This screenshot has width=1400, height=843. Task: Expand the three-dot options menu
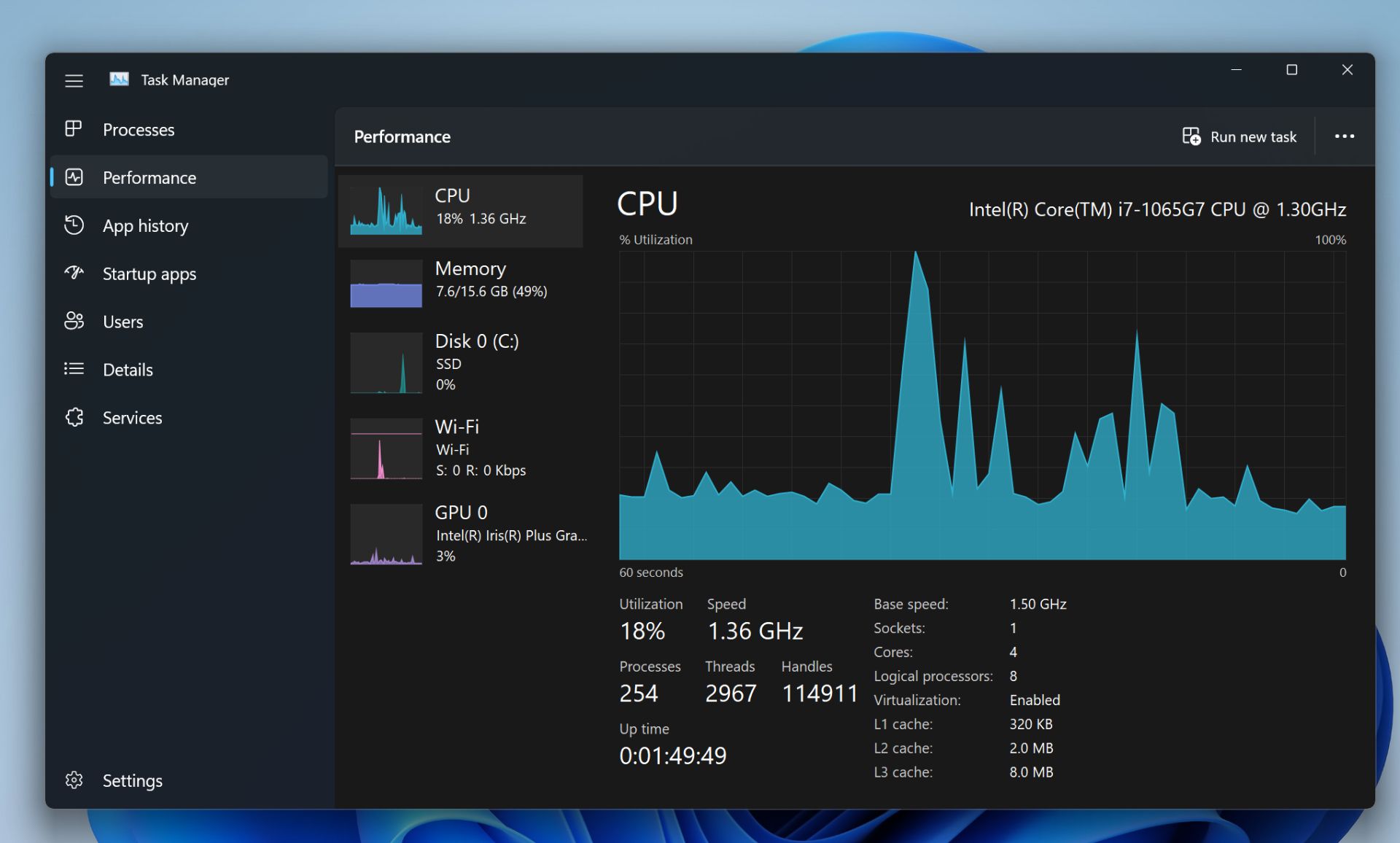1345,136
